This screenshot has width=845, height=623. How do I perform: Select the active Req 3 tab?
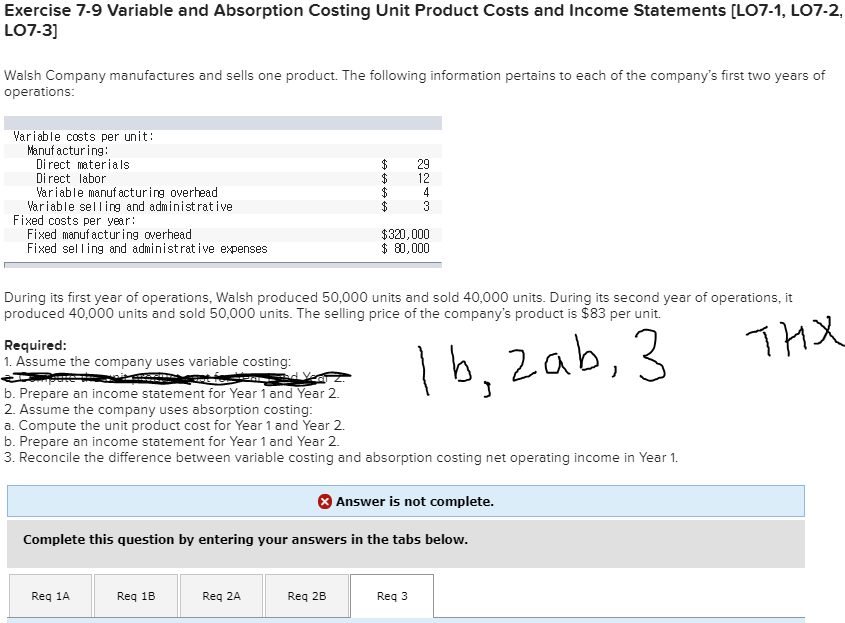pyautogui.click(x=391, y=595)
